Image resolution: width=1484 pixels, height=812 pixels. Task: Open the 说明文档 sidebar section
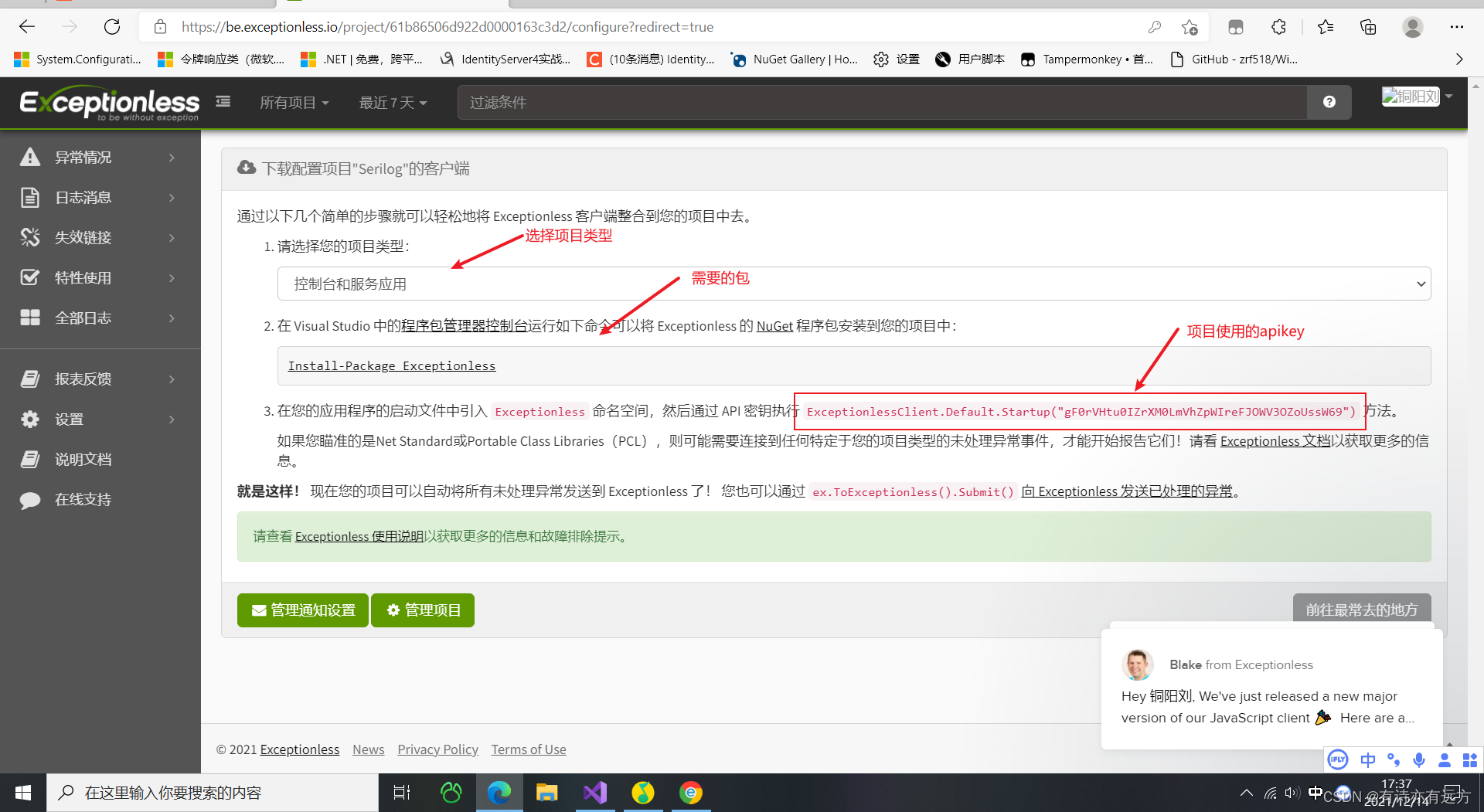83,459
